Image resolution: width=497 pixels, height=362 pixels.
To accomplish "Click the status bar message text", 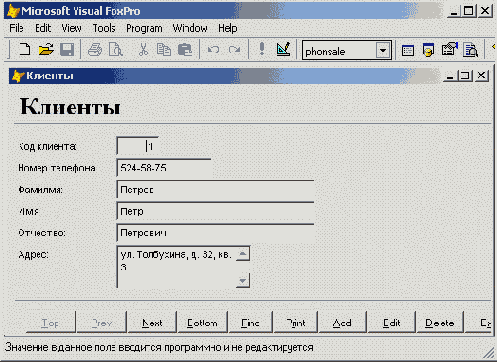I will pos(159,347).
